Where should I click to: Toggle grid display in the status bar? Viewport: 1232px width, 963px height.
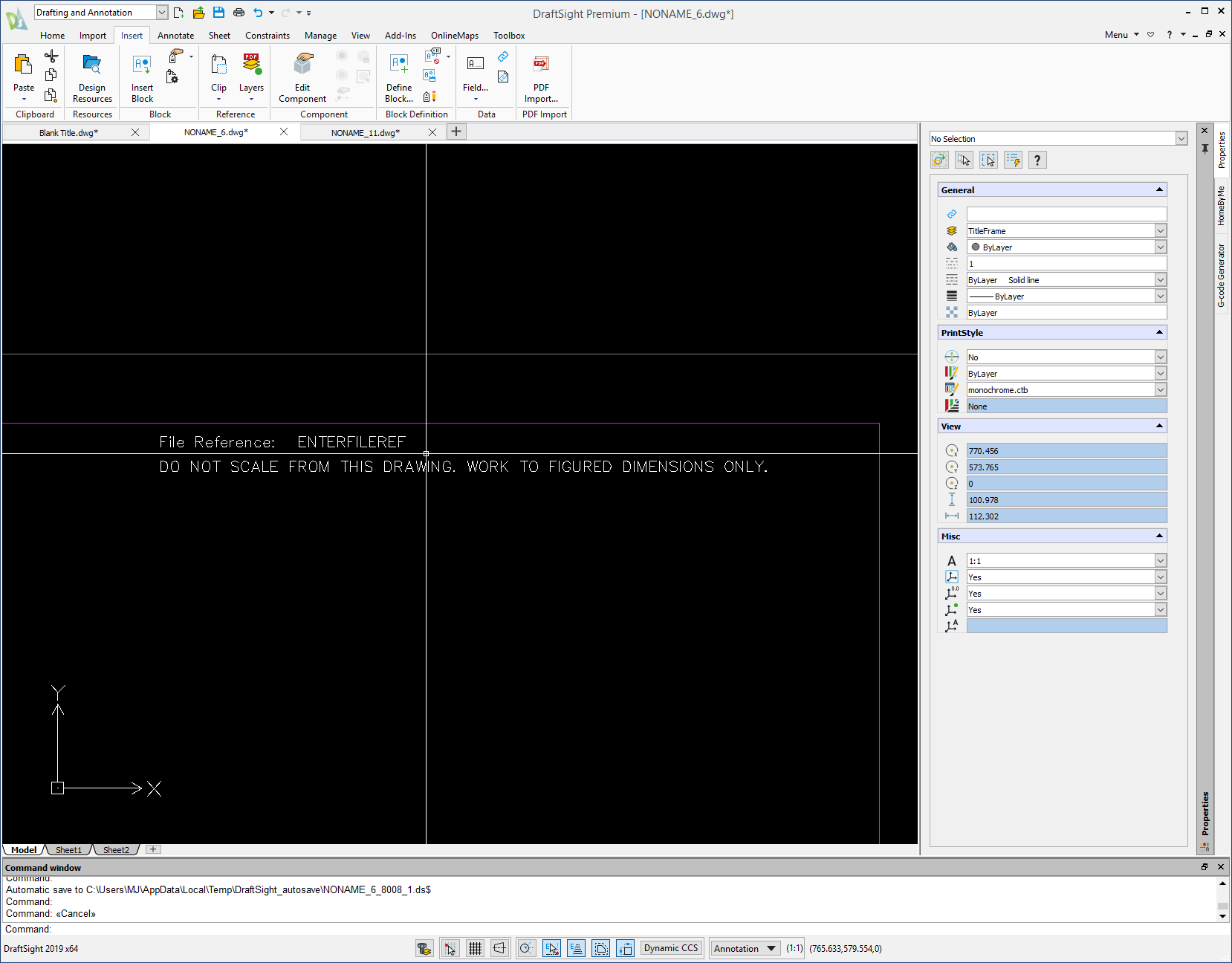(475, 948)
